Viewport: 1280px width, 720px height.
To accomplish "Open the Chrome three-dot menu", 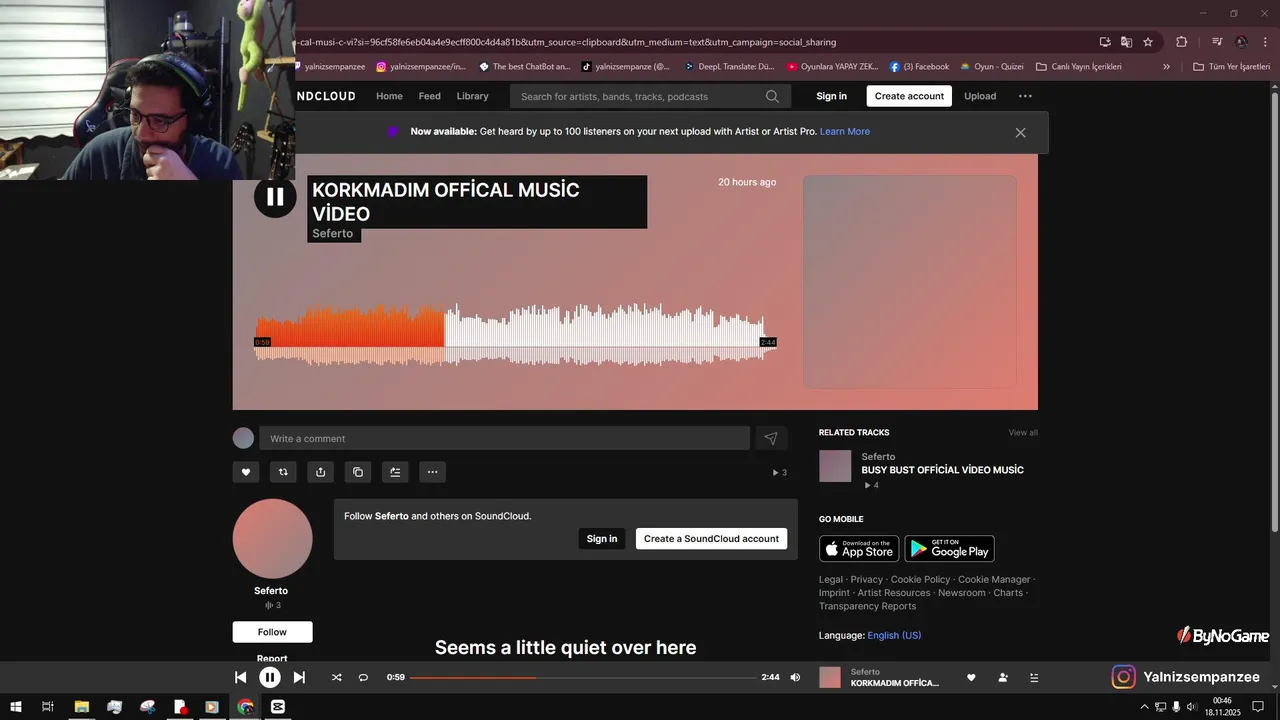I will [1264, 42].
